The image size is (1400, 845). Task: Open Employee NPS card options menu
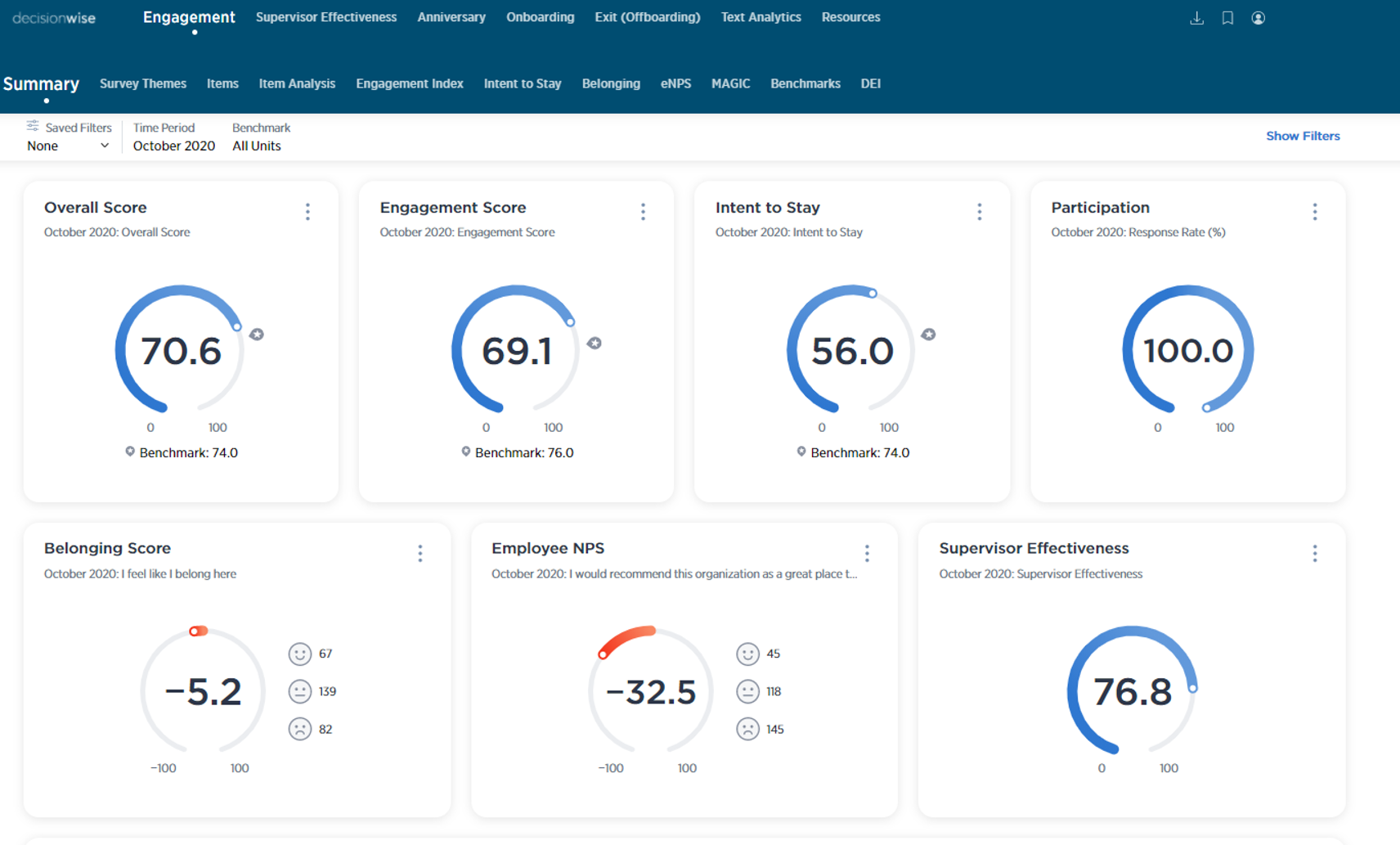867,554
